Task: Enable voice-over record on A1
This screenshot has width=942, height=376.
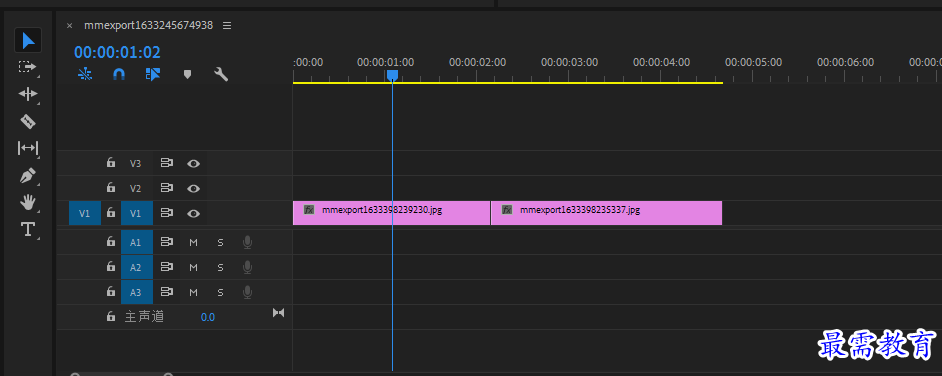Action: pos(247,242)
